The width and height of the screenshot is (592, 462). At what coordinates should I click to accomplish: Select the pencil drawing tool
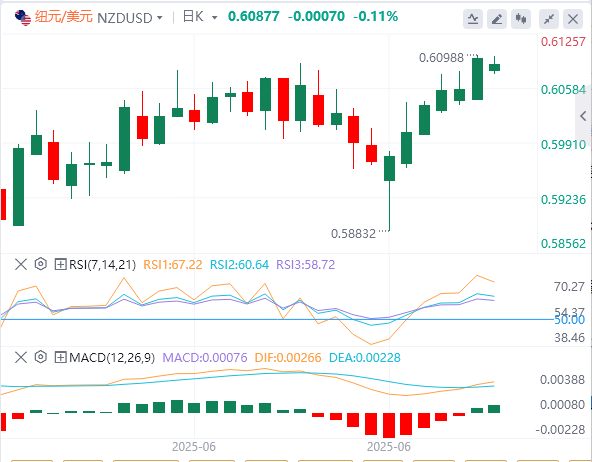497,19
